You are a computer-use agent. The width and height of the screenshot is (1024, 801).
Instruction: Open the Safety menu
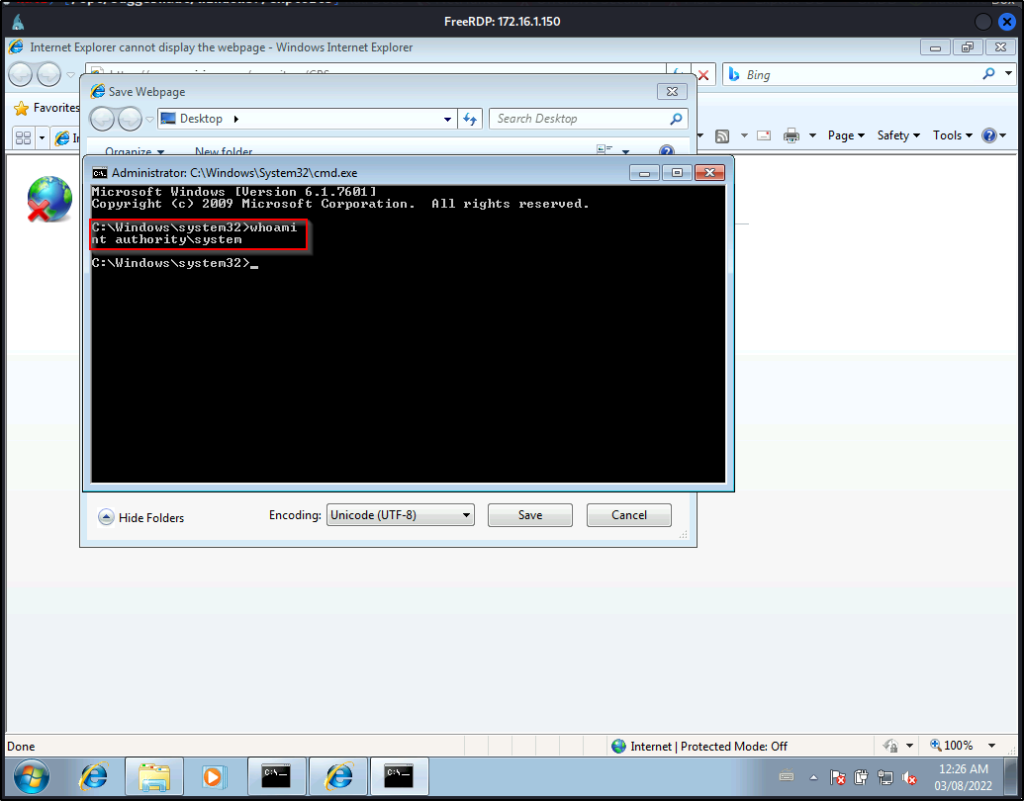pos(898,136)
